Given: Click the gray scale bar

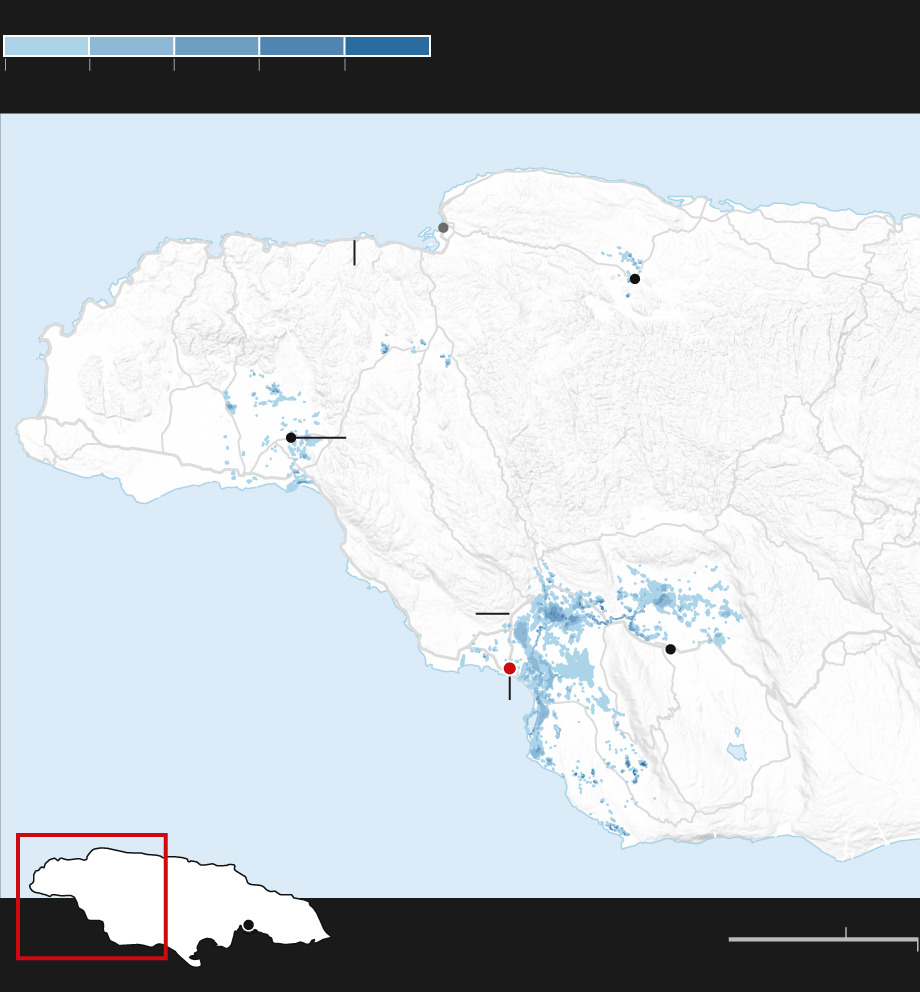Looking at the screenshot, I should (822, 939).
